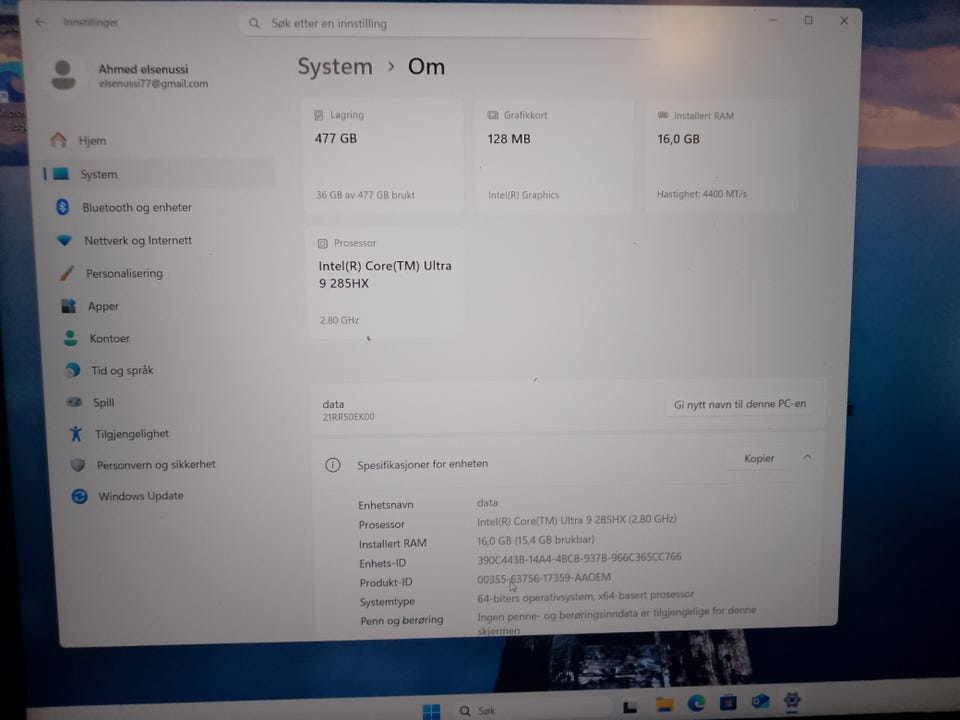Open the Installert RAM 16,0 GB card

coord(722,156)
